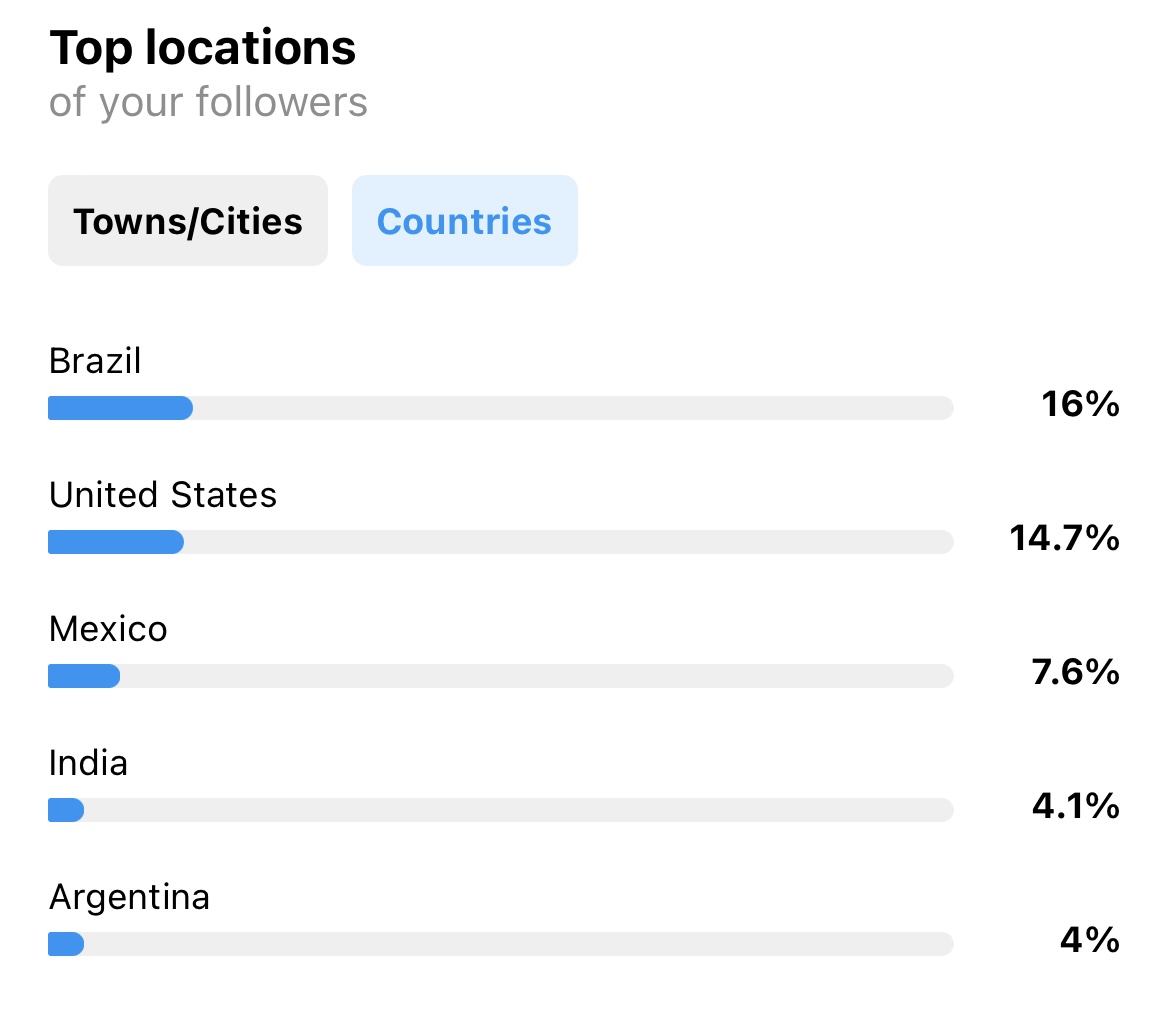Click the 4.1% percentage value
Image resolution: width=1170 pixels, height=1033 pixels.
pyautogui.click(x=1076, y=806)
